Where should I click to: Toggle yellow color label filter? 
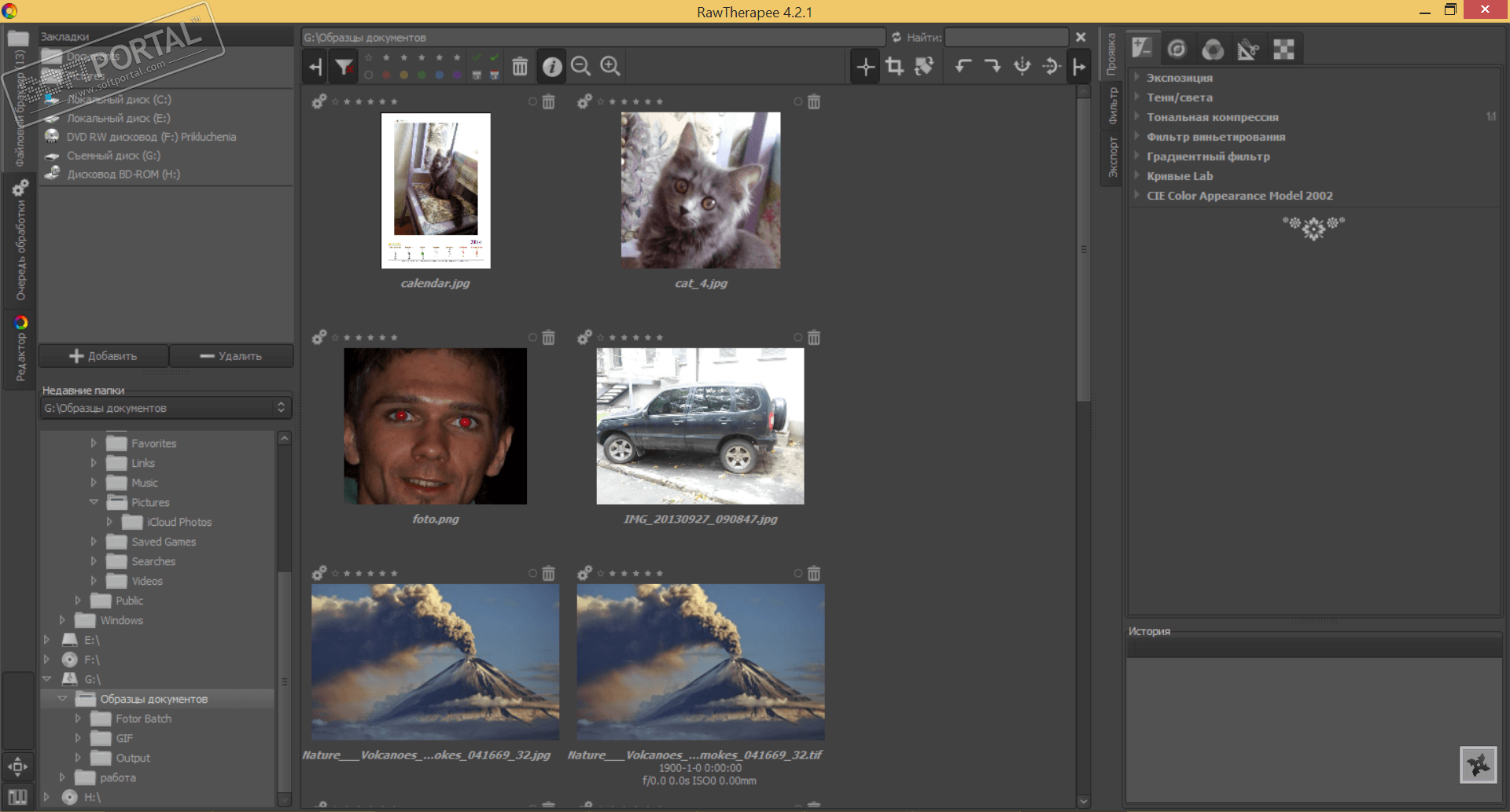[404, 75]
